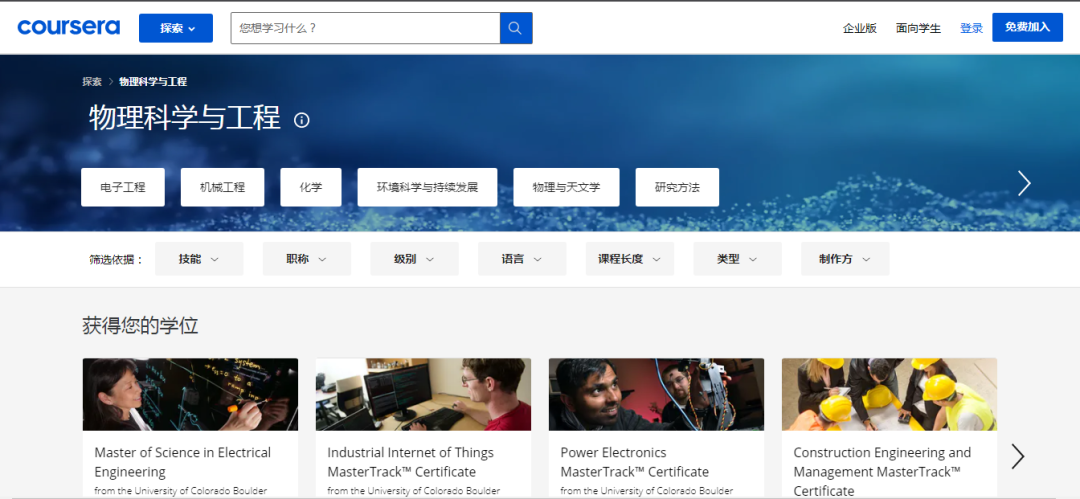Click the Construction Engineering and Management title text
Screen dimensions: 1080x499
[x=882, y=471]
